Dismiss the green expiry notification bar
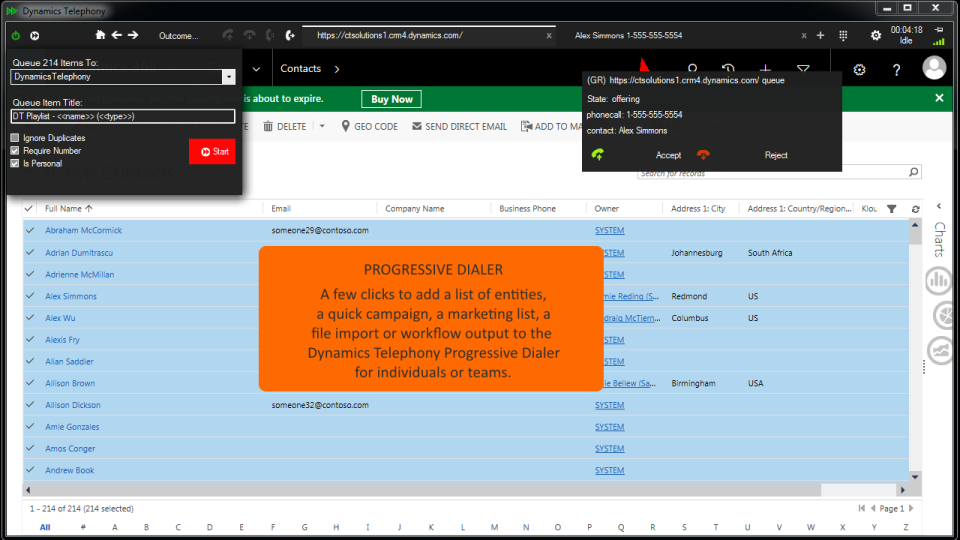Image resolution: width=960 pixels, height=540 pixels. pyautogui.click(x=939, y=98)
